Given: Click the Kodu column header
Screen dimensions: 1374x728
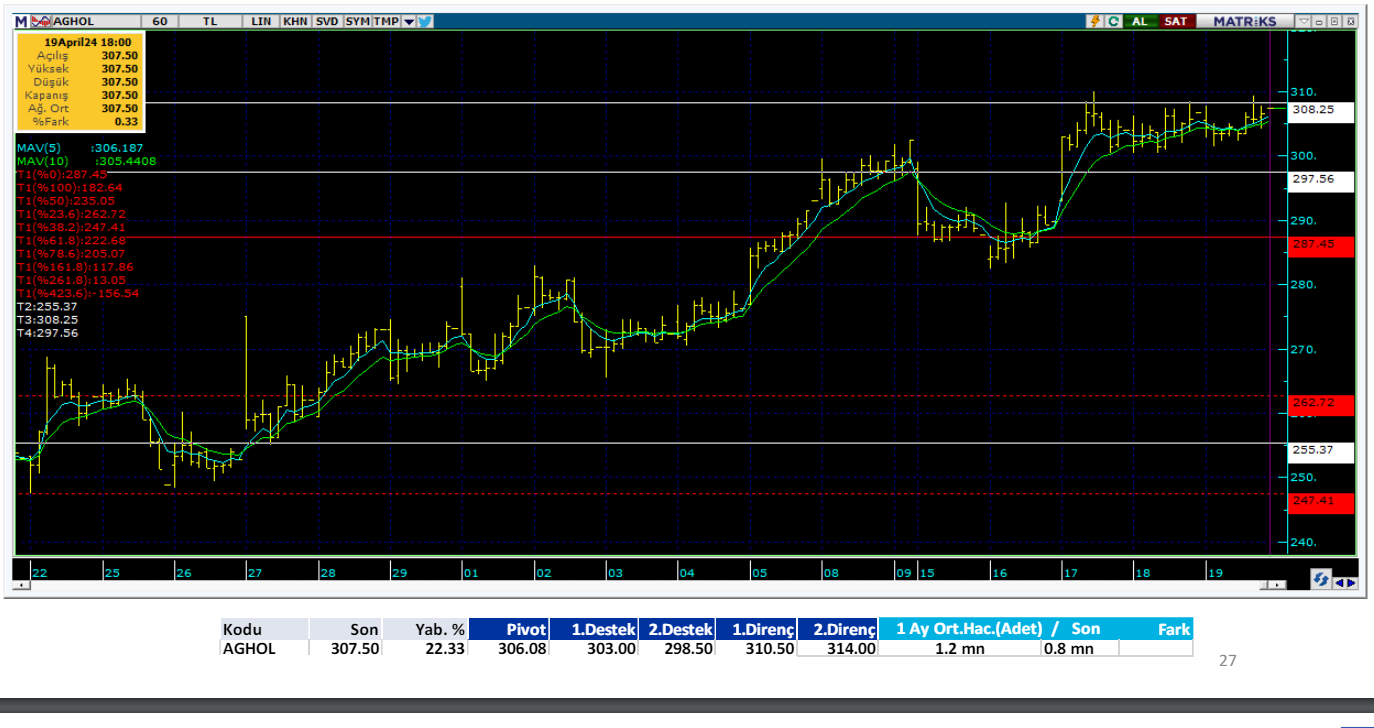Looking at the screenshot, I should tap(264, 629).
